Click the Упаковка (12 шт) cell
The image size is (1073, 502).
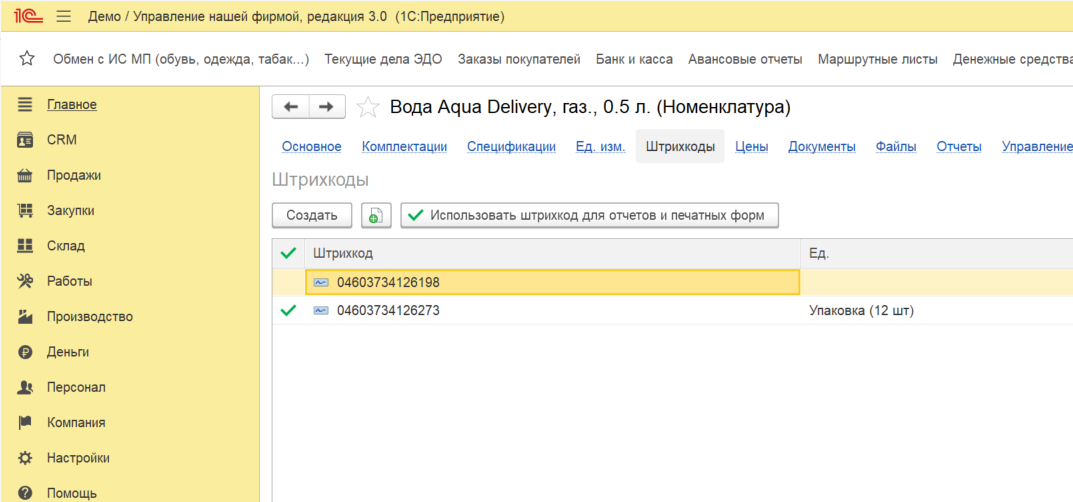pyautogui.click(x=937, y=311)
